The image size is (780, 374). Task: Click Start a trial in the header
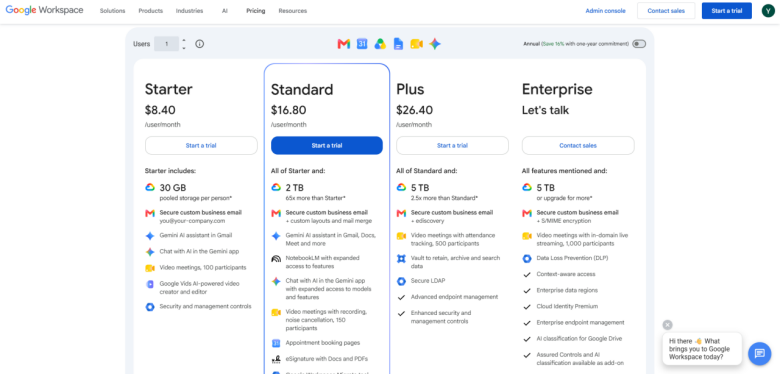pos(727,11)
